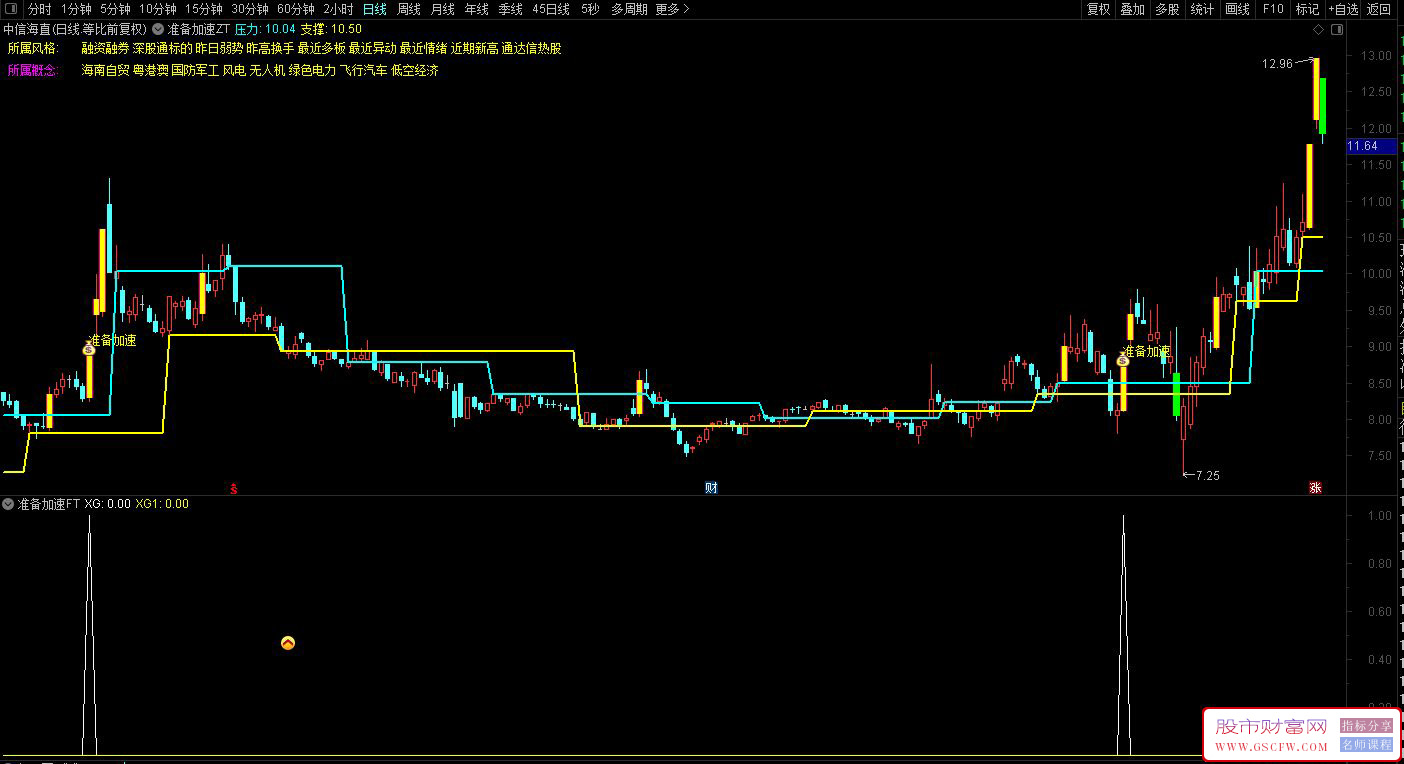Select the 45日线 period
Image resolution: width=1404 pixels, height=764 pixels.
tap(551, 9)
